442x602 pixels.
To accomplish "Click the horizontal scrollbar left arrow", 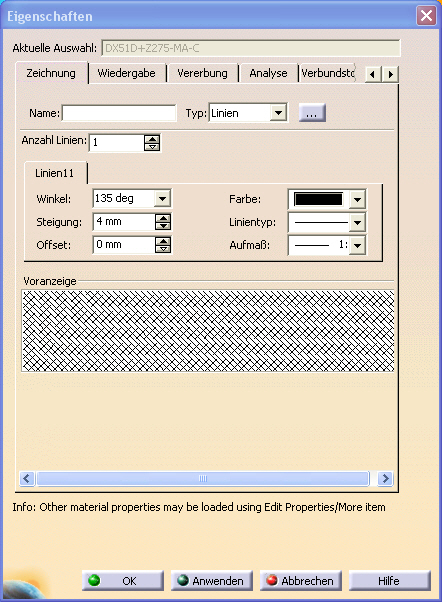I will (27, 478).
